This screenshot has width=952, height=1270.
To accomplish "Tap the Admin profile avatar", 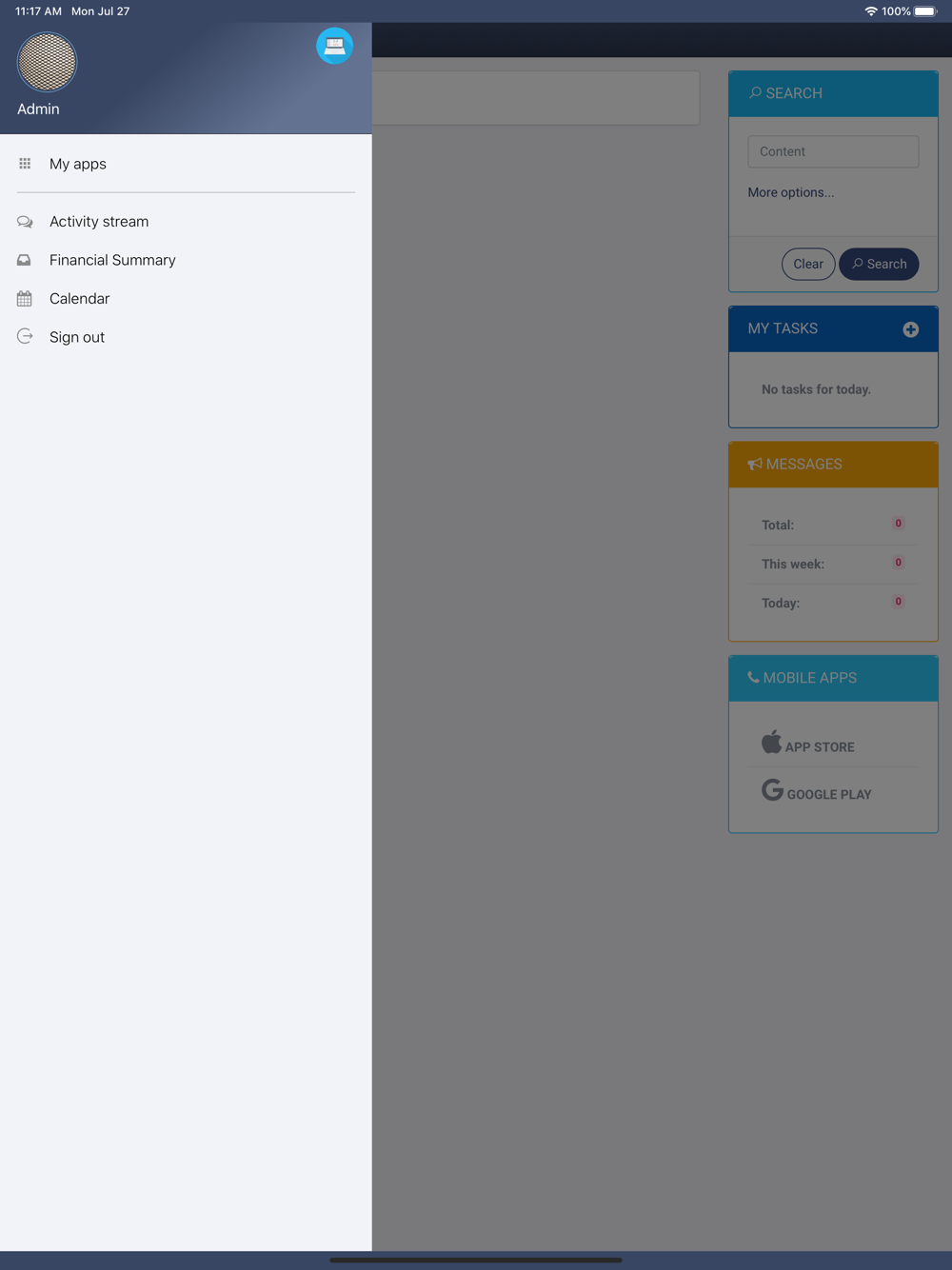I will [47, 62].
